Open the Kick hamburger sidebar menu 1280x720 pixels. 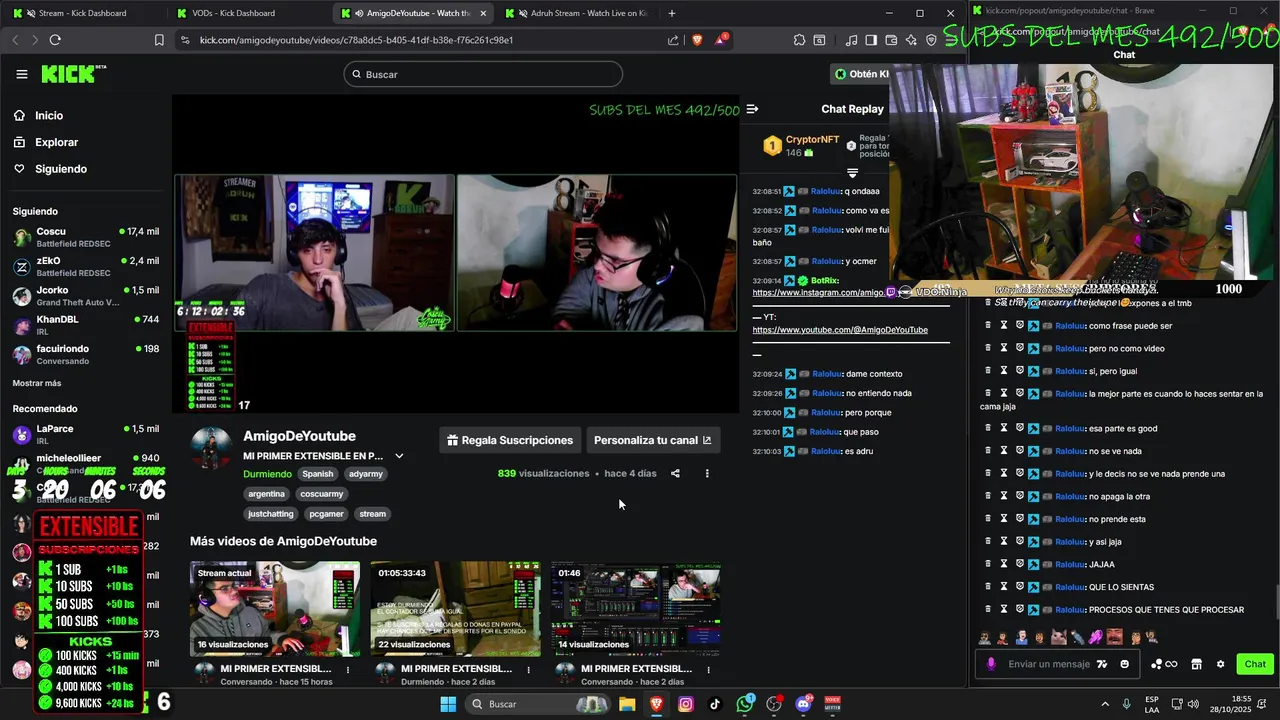tap(22, 74)
